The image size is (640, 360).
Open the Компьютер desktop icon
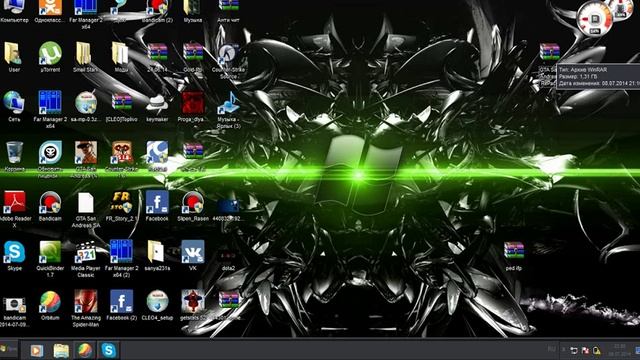(x=14, y=7)
